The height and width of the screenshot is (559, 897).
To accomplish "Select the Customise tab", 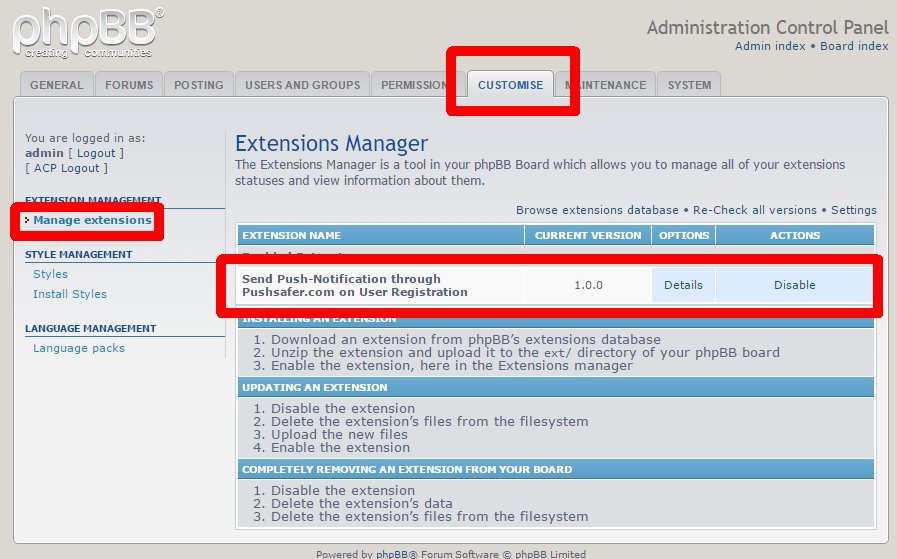I will click(x=510, y=85).
